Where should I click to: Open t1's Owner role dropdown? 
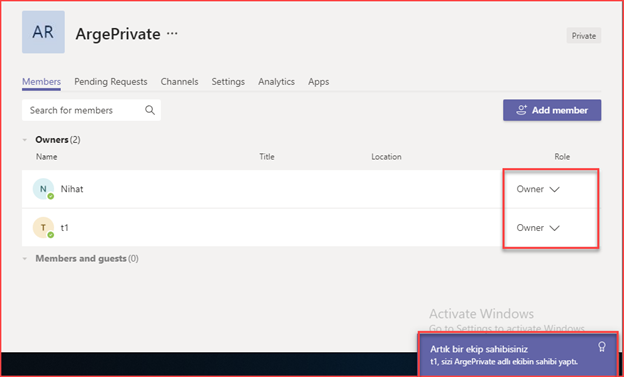click(538, 228)
